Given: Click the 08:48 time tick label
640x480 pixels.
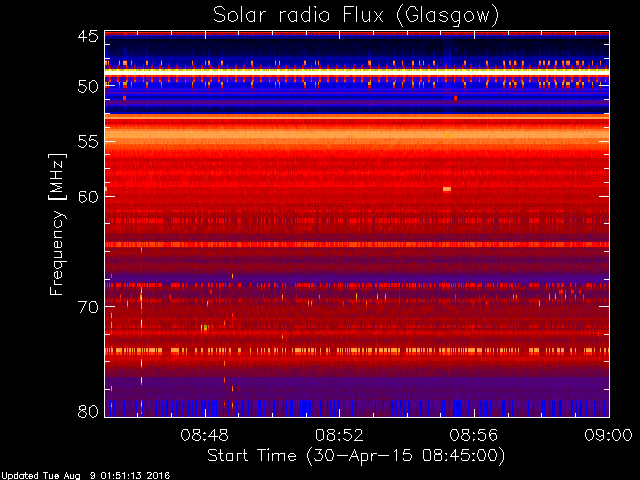Looking at the screenshot, I should click(204, 436).
